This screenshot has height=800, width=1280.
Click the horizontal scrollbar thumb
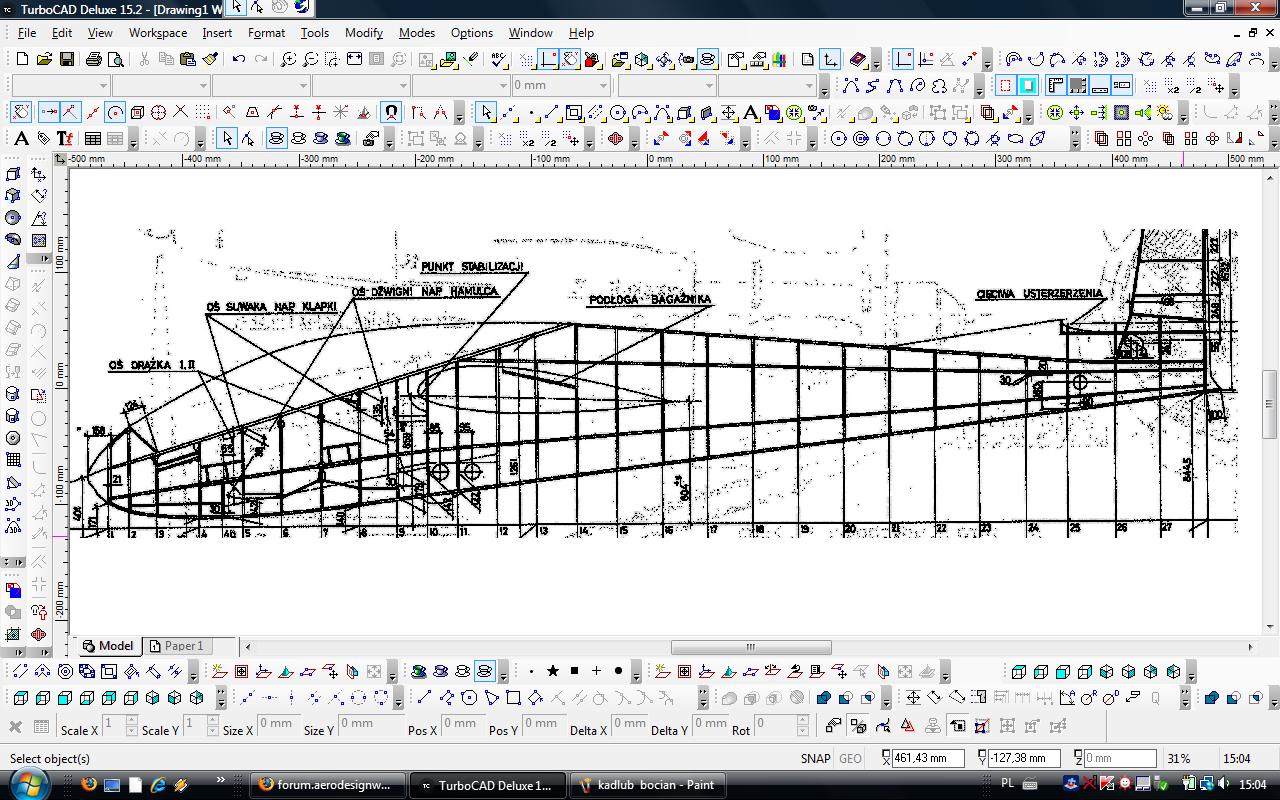[750, 647]
